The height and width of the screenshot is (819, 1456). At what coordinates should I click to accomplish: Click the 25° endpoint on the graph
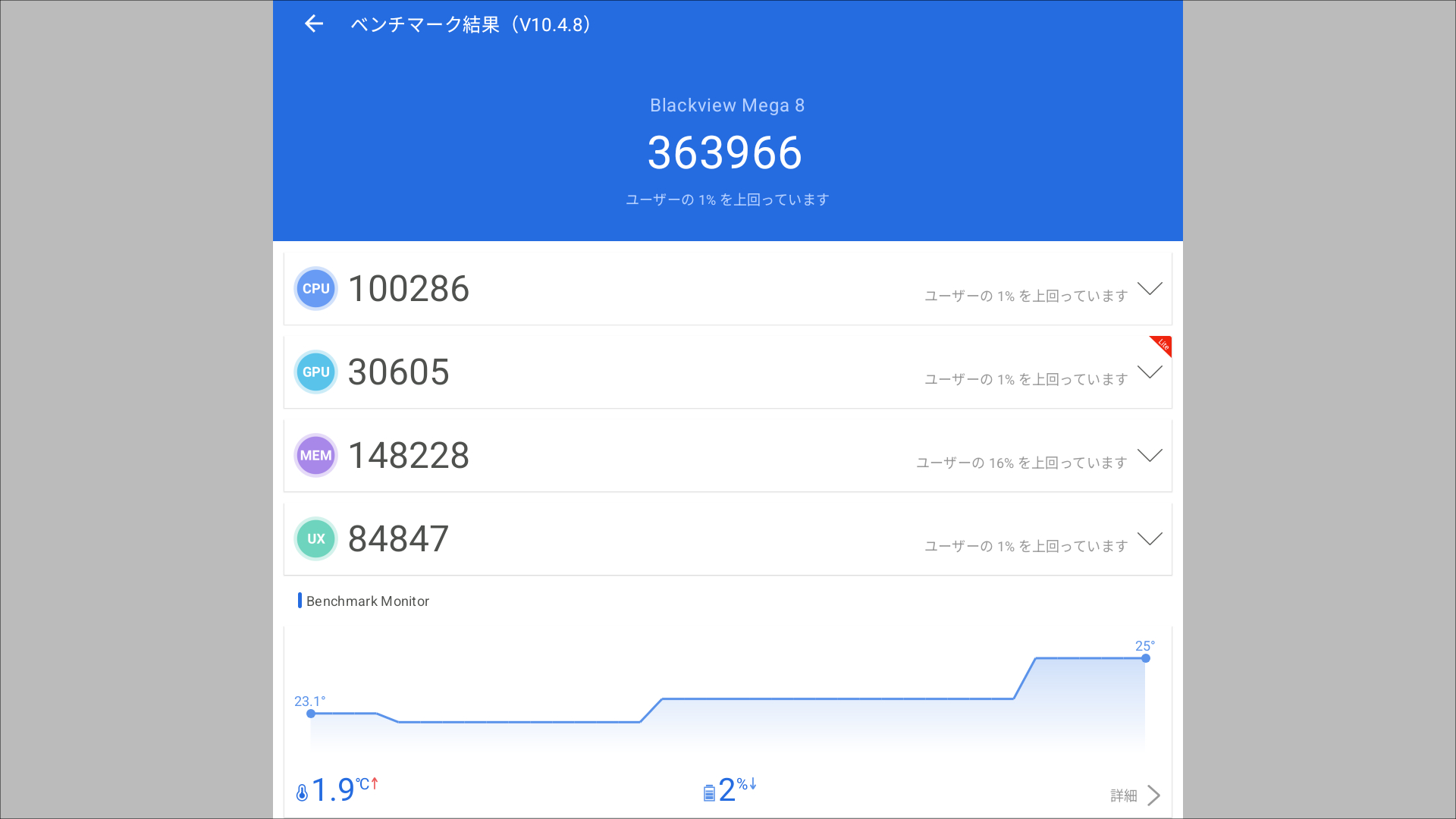coord(1145,658)
